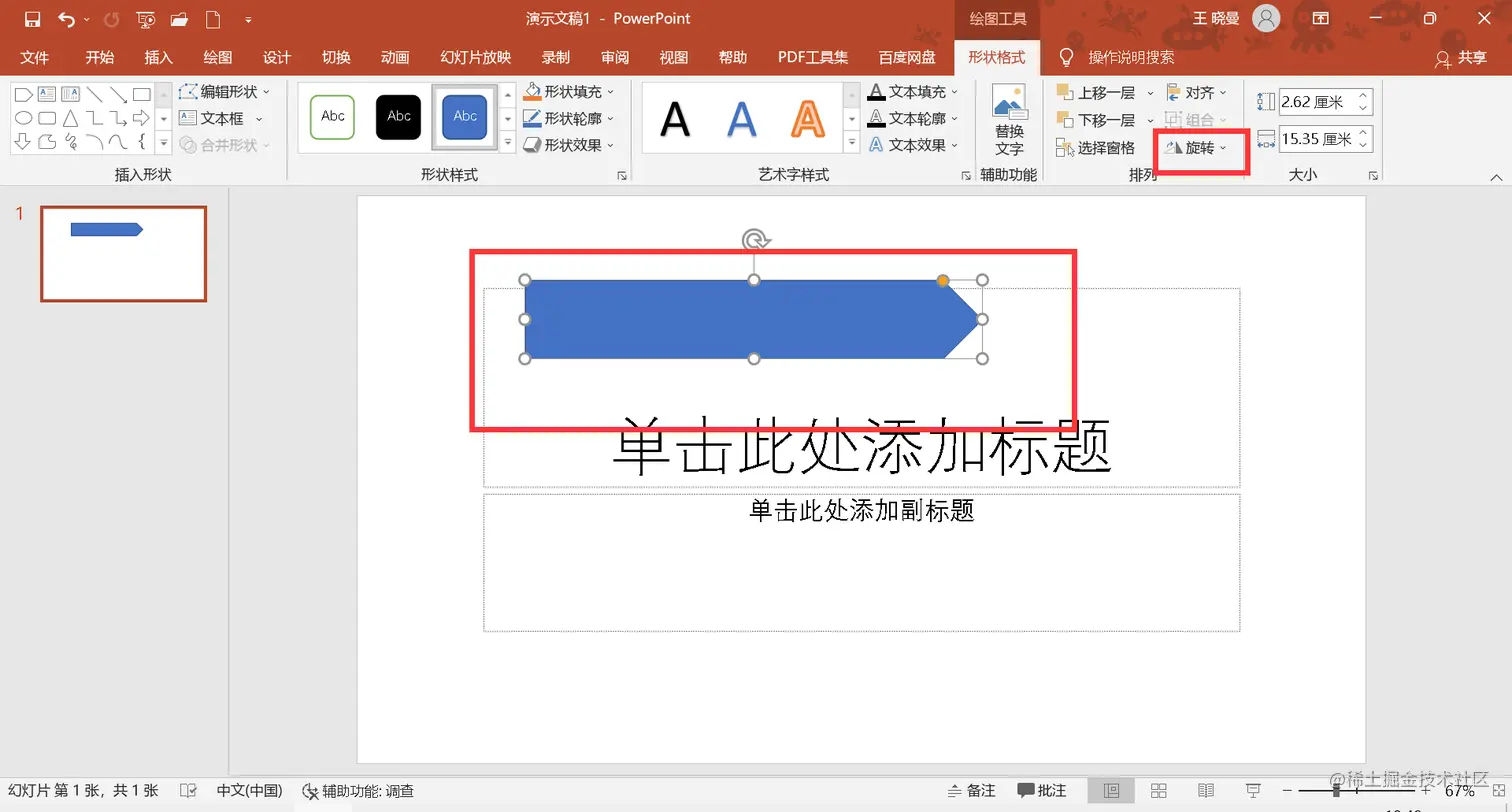Switch to Reading view in status bar
This screenshot has width=1512, height=812.
pyautogui.click(x=1206, y=791)
